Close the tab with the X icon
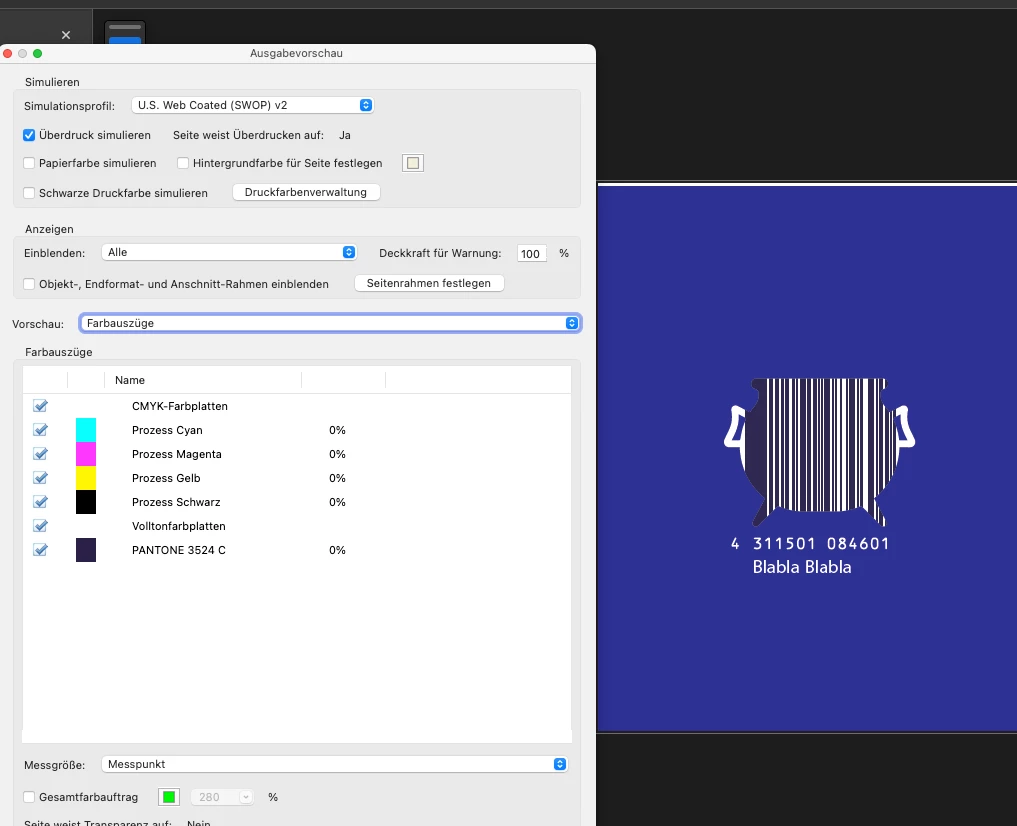The image size is (1017, 826). pyautogui.click(x=66, y=35)
